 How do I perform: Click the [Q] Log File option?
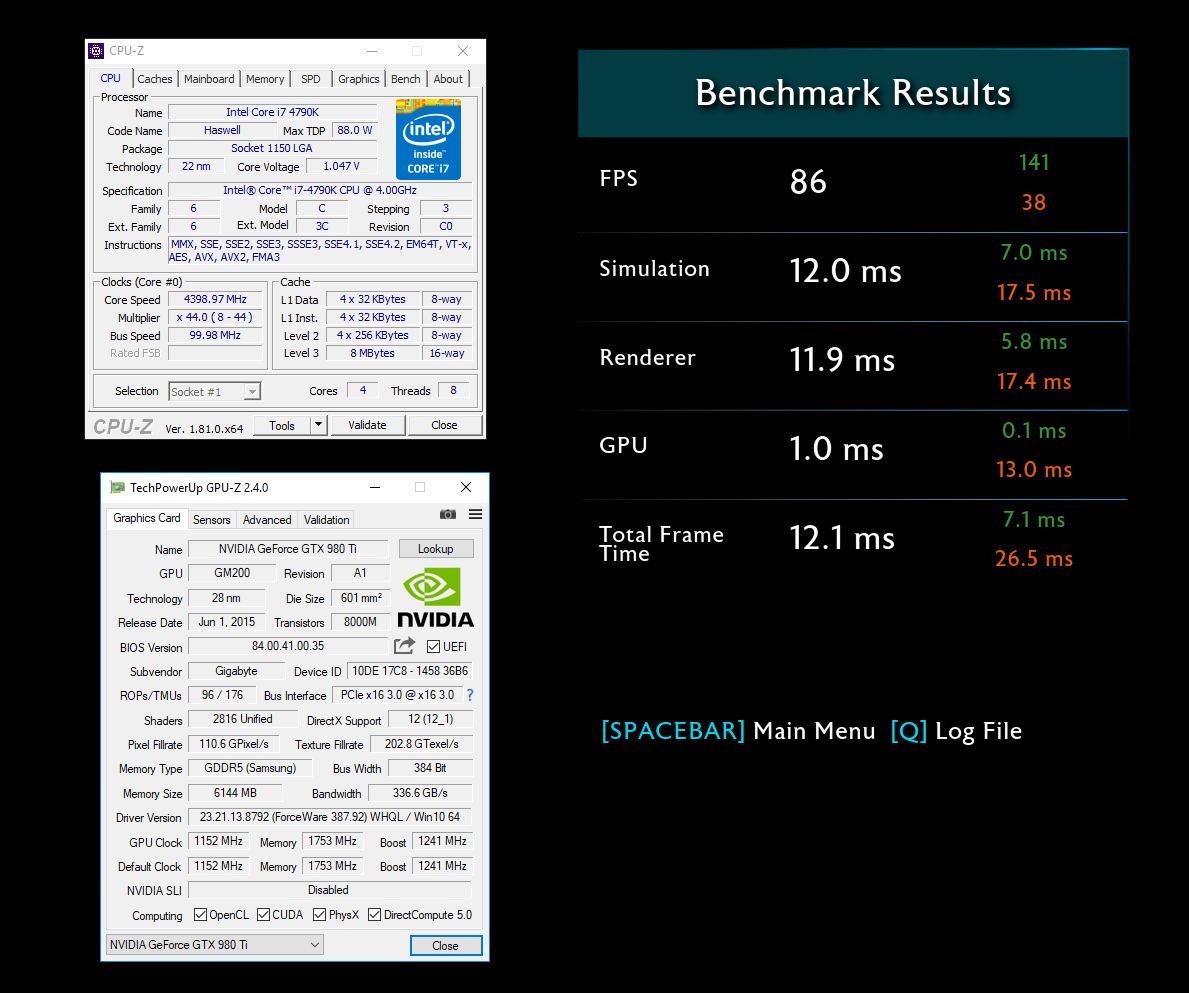[x=956, y=731]
